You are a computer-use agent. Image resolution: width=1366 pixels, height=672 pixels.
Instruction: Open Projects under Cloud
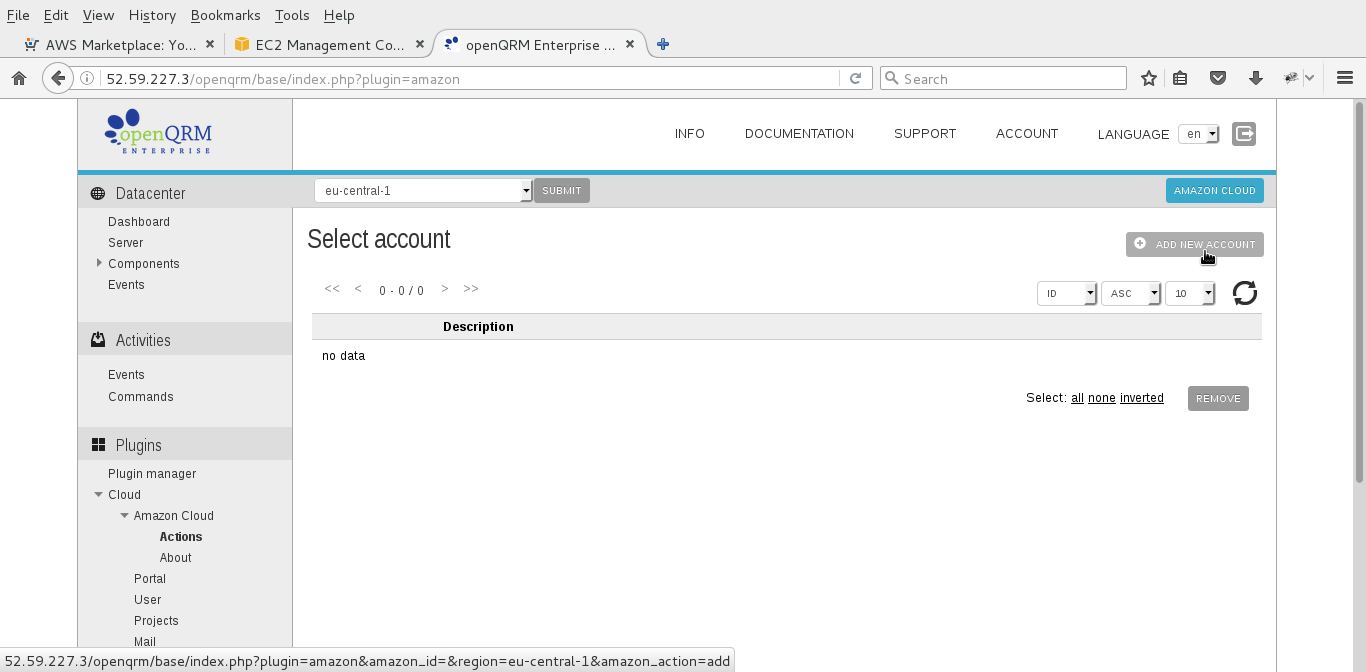point(156,621)
